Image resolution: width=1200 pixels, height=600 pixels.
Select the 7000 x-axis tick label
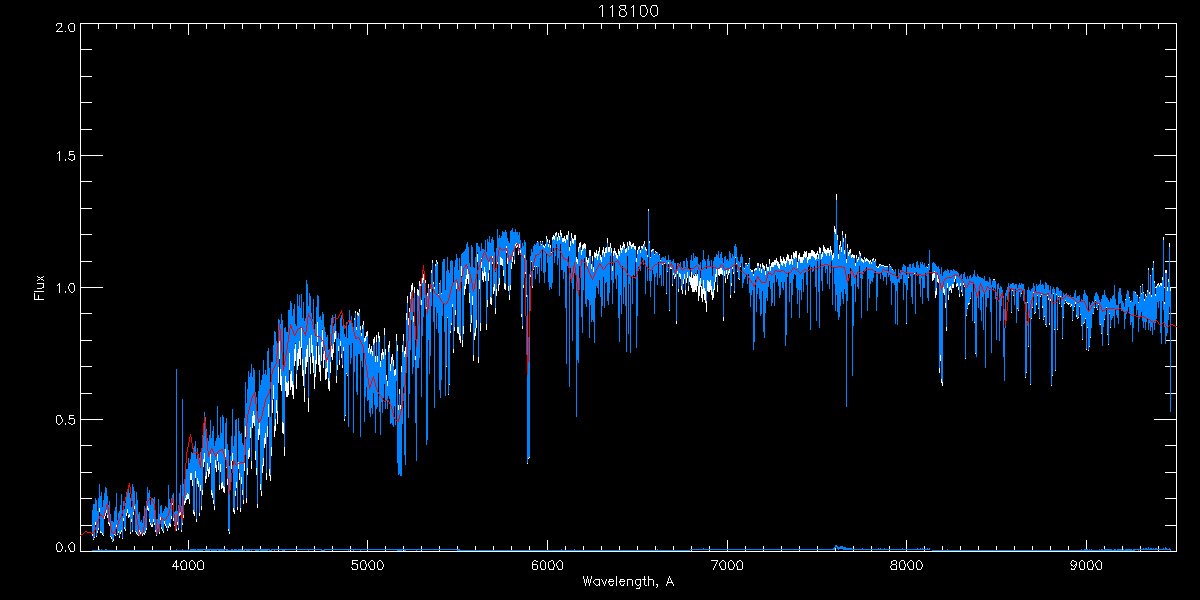pyautogui.click(x=727, y=566)
